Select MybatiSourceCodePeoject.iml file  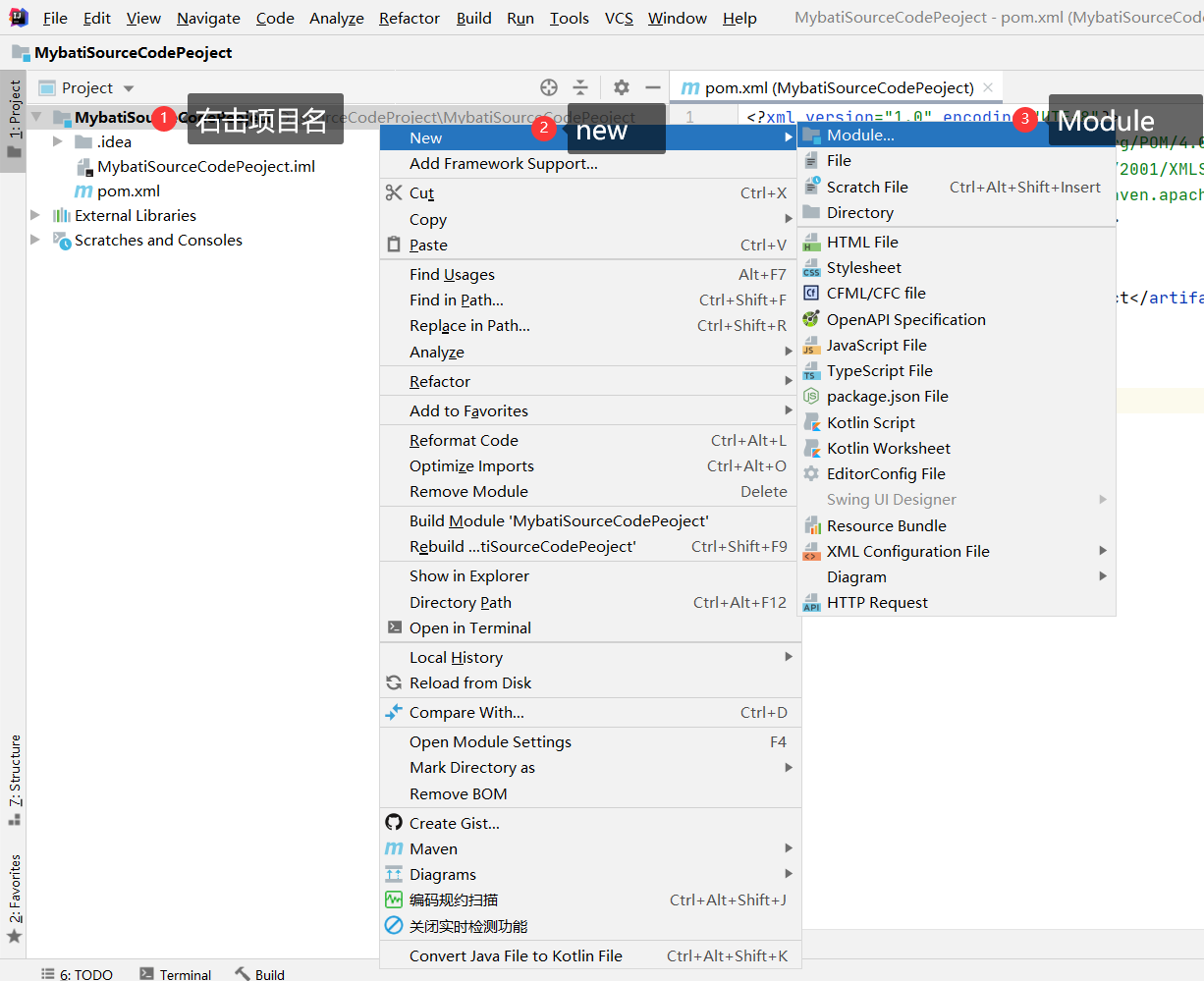point(206,167)
